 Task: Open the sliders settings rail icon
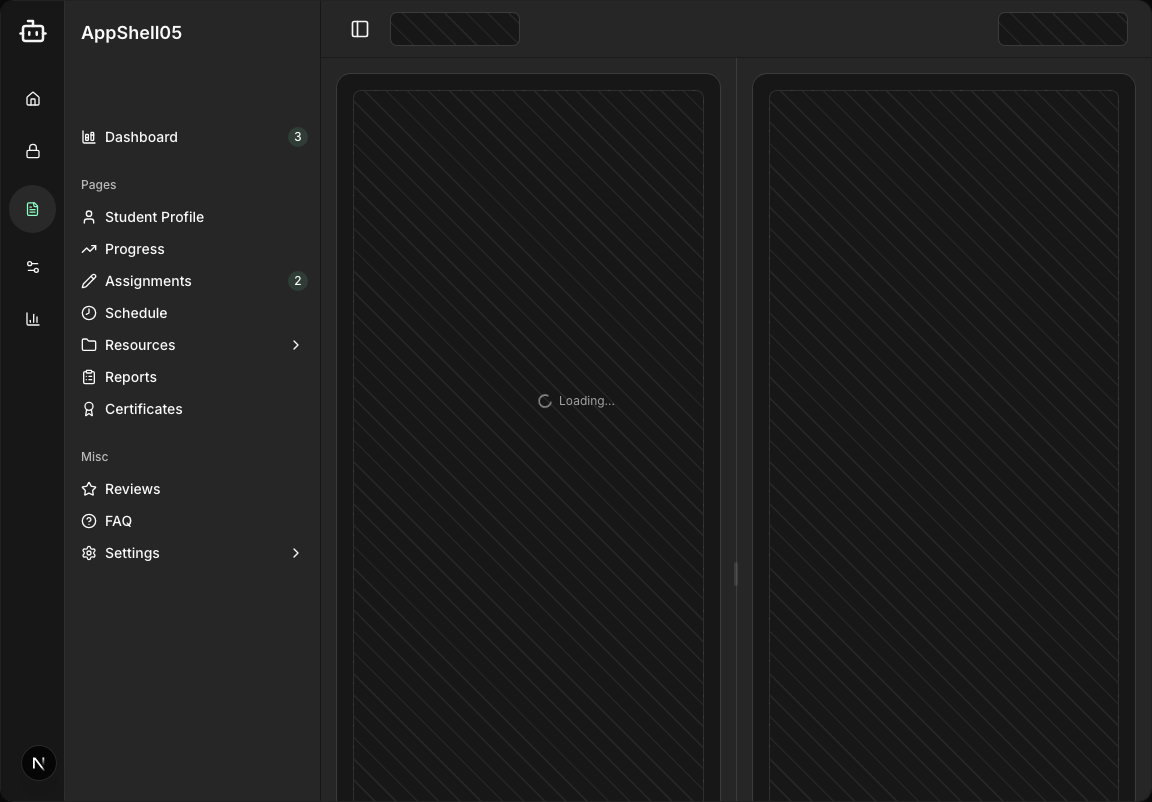[33, 267]
